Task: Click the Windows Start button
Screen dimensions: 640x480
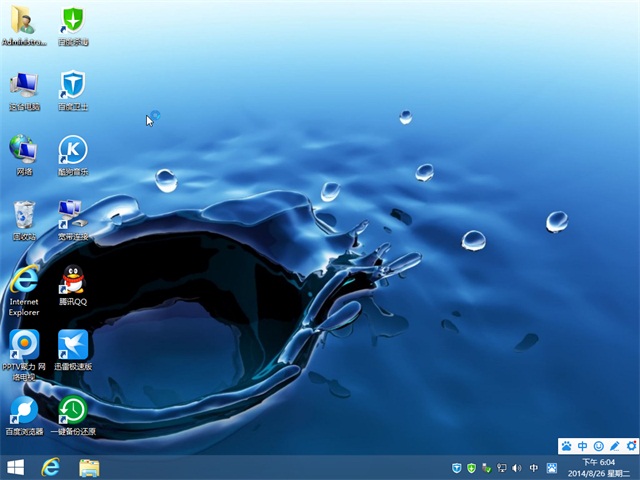Action: [x=16, y=467]
